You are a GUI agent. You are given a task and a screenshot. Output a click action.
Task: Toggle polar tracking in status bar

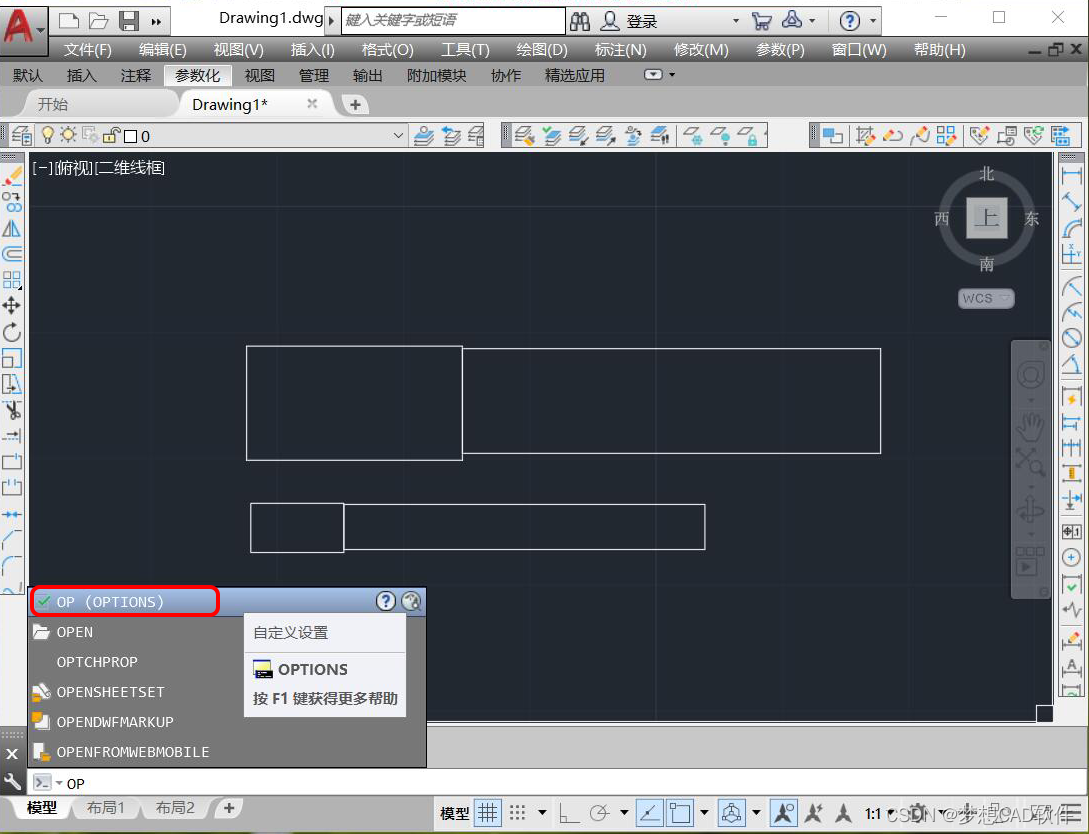(x=599, y=812)
